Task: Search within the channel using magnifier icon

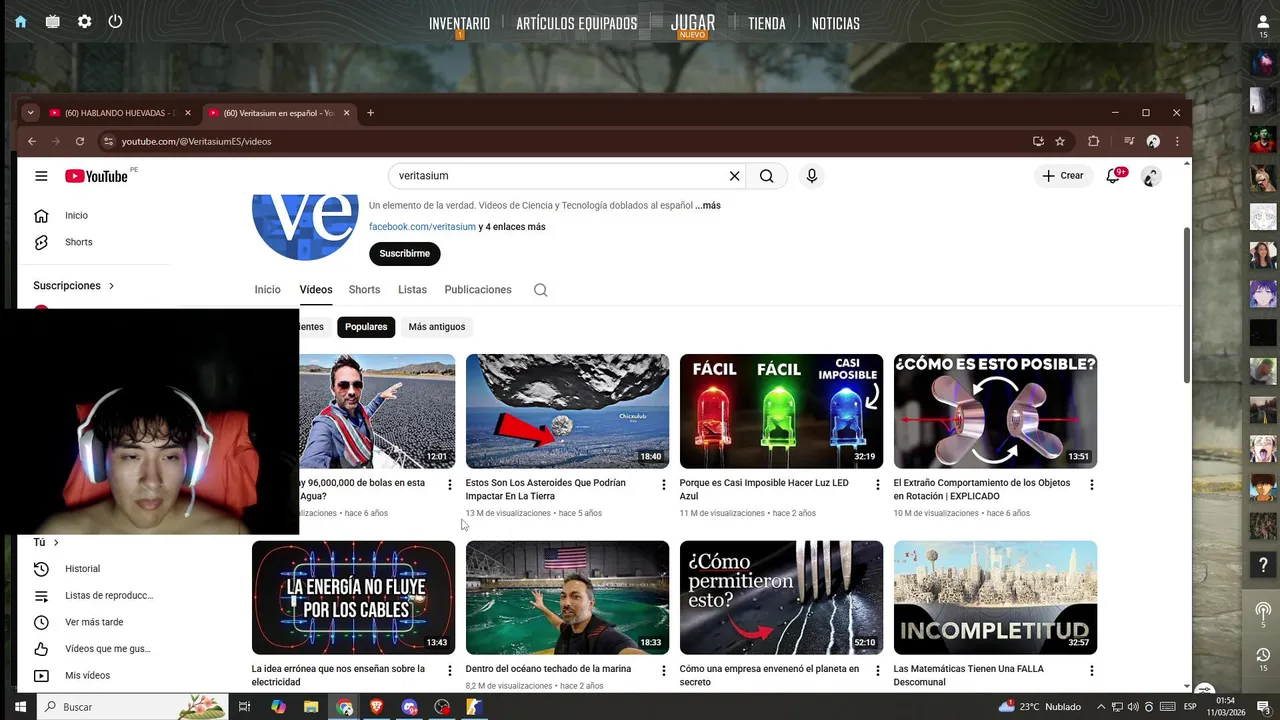Action: coord(541,290)
